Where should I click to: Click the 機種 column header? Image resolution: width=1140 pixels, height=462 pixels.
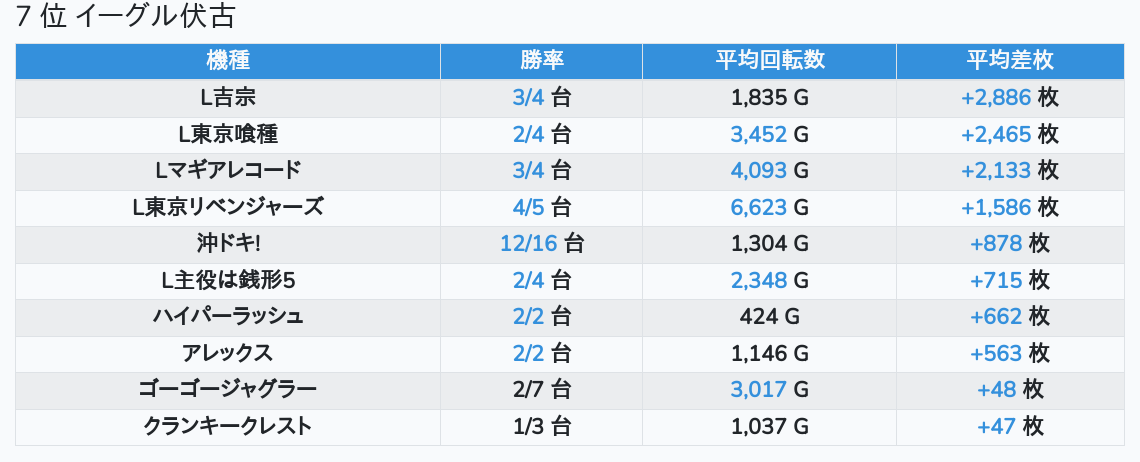pyautogui.click(x=228, y=60)
